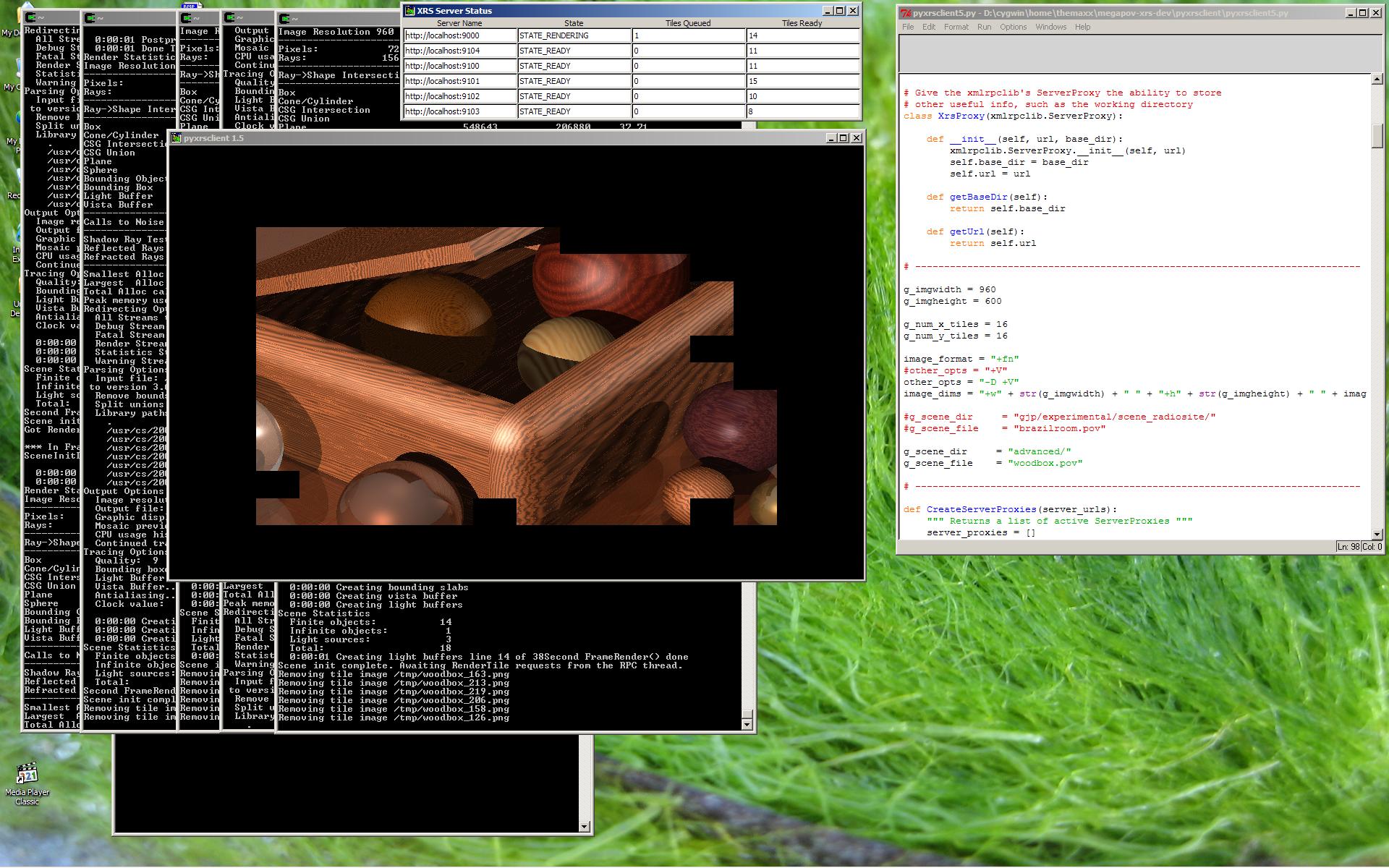
Task: Open the Options menu in IDLE
Action: (x=1013, y=27)
